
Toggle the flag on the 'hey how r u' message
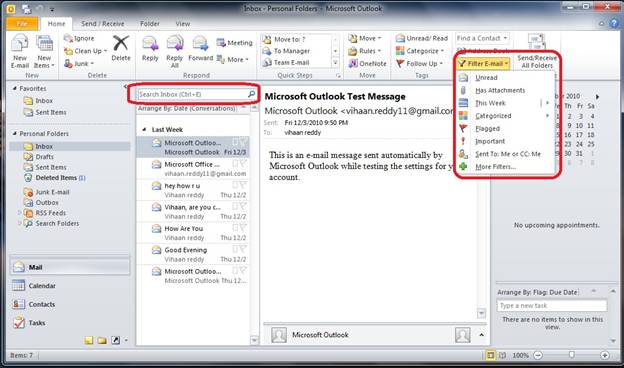point(243,185)
